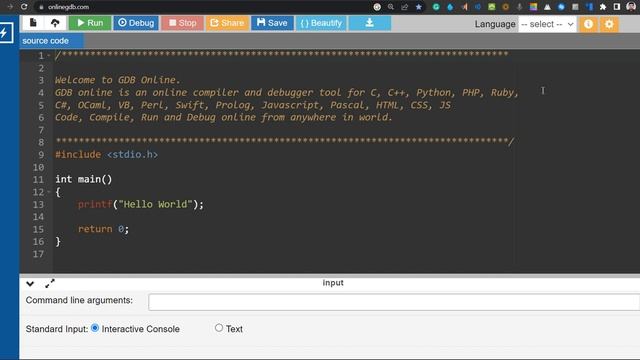Screen dimensions: 640x360
Task: Open the Extensions puzzle piece menu
Action: [x=603, y=7]
